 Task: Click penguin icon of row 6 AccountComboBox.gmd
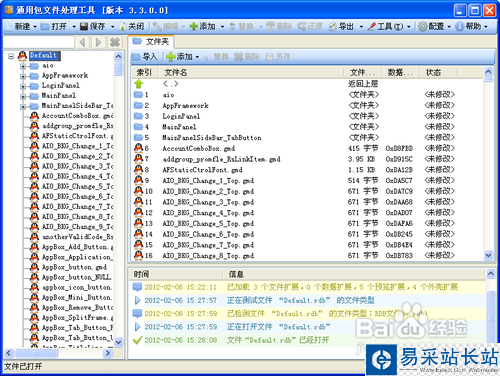click(138, 148)
